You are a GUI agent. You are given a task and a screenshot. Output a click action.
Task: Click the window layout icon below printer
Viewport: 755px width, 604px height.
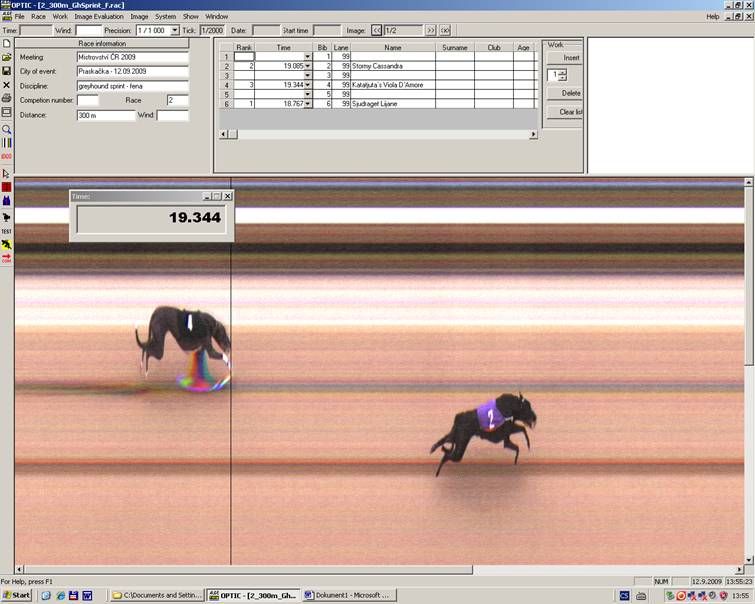(6, 112)
